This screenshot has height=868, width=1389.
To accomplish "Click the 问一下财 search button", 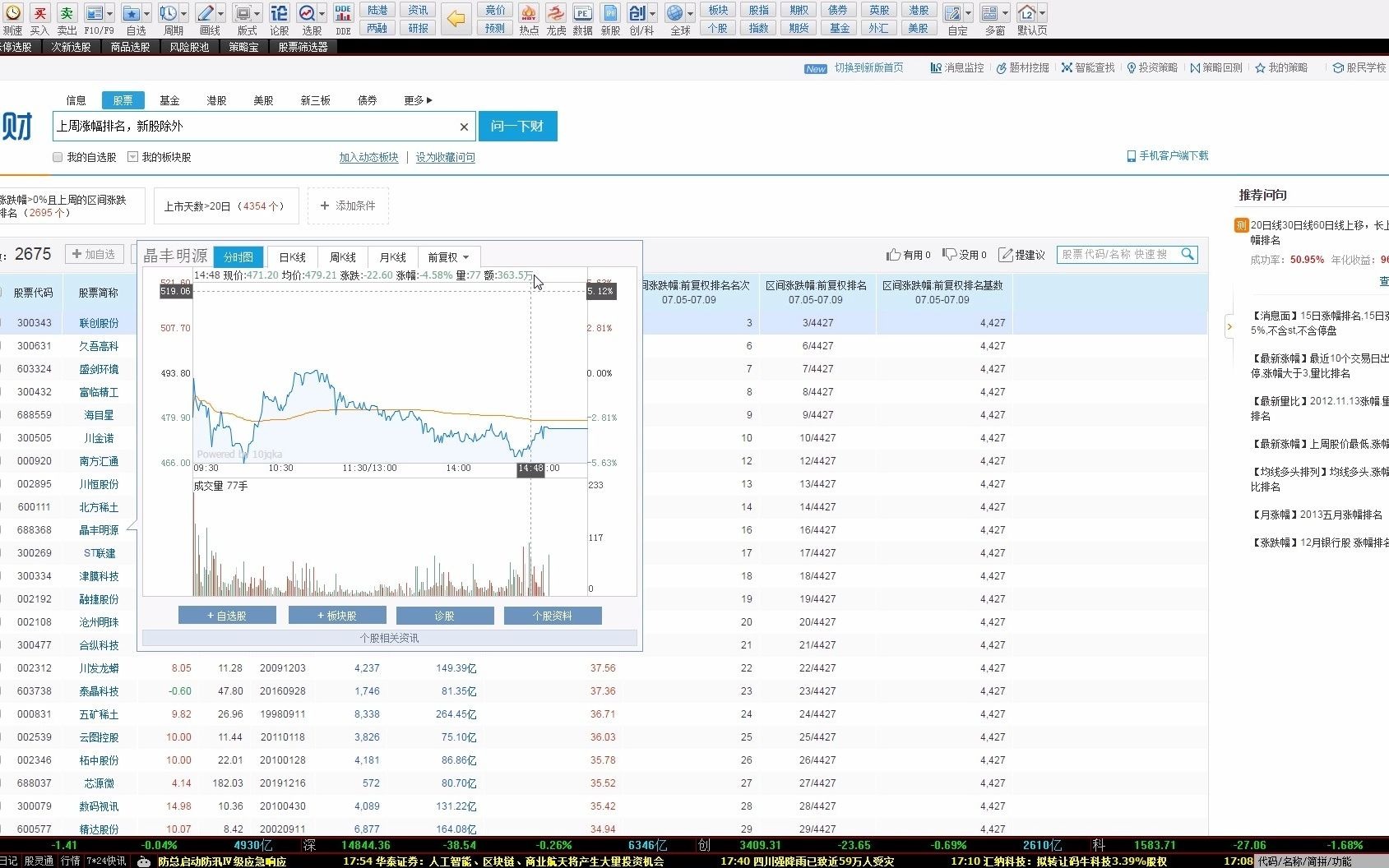I will (x=518, y=126).
